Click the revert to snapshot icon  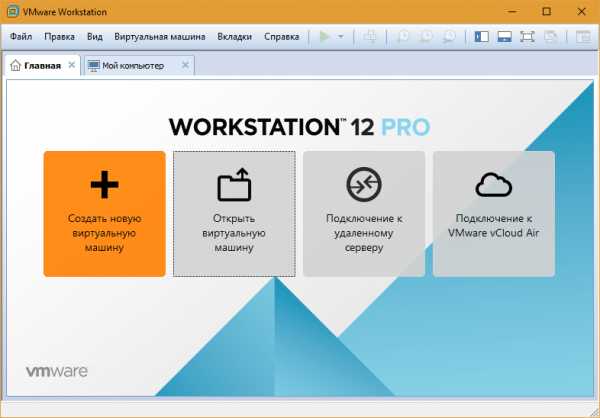[x=426, y=37]
